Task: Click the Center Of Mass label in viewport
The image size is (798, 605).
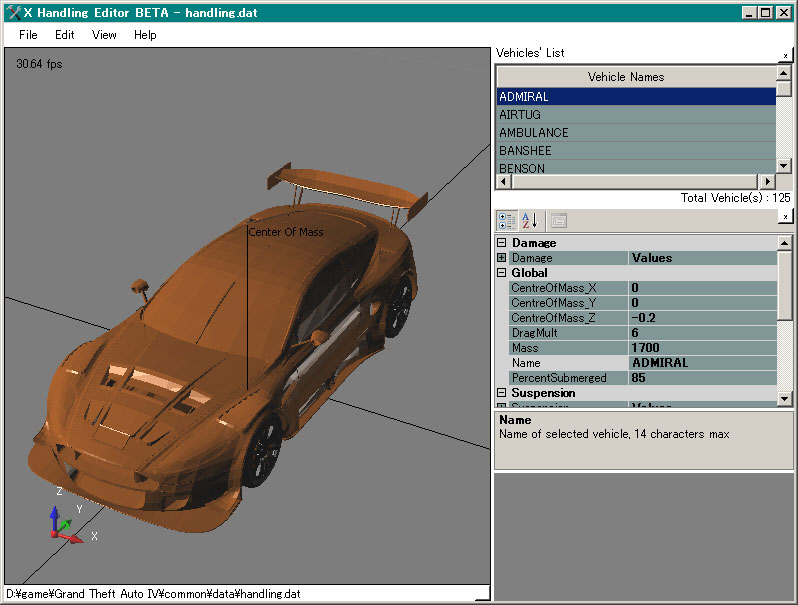Action: (286, 232)
